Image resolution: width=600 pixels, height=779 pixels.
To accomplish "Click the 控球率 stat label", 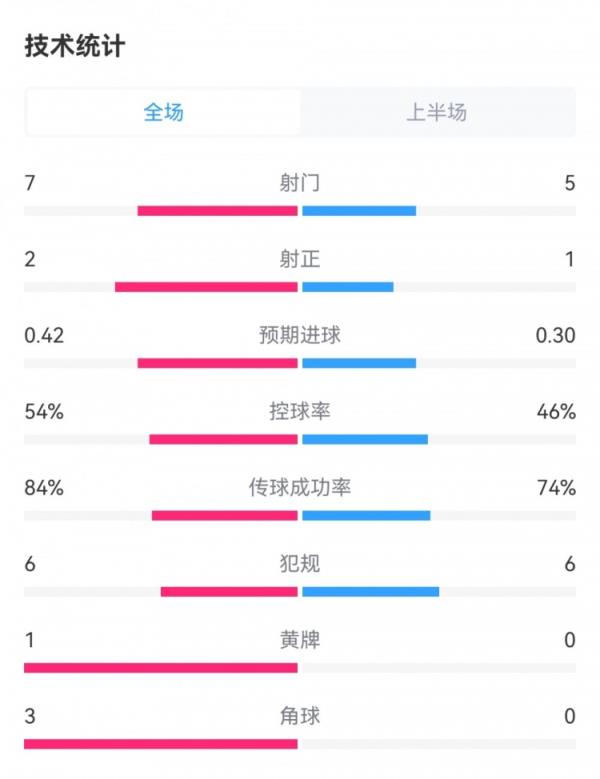I will click(x=300, y=411).
